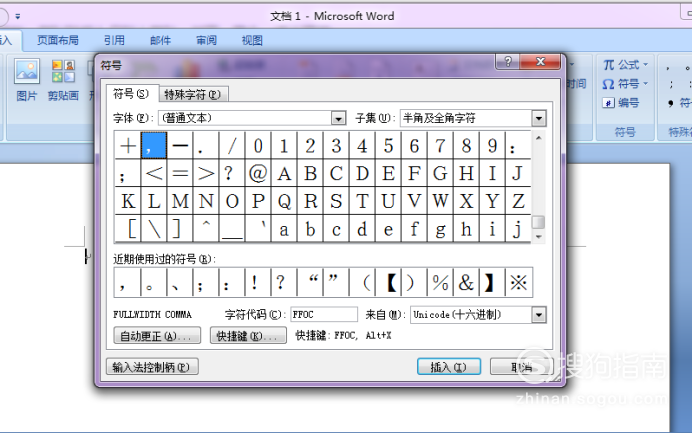Click the 图片 (Picture) ribbon icon
692x433 pixels.
[27, 80]
